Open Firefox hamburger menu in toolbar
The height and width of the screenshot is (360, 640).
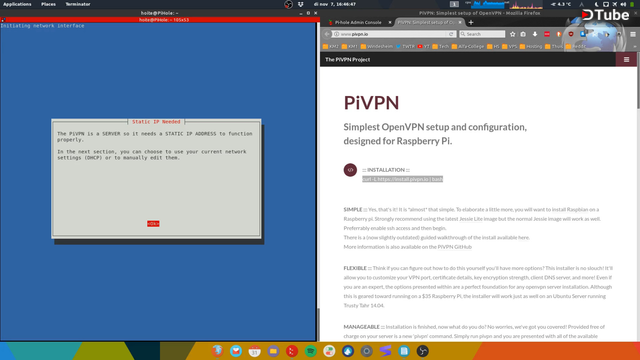633,34
